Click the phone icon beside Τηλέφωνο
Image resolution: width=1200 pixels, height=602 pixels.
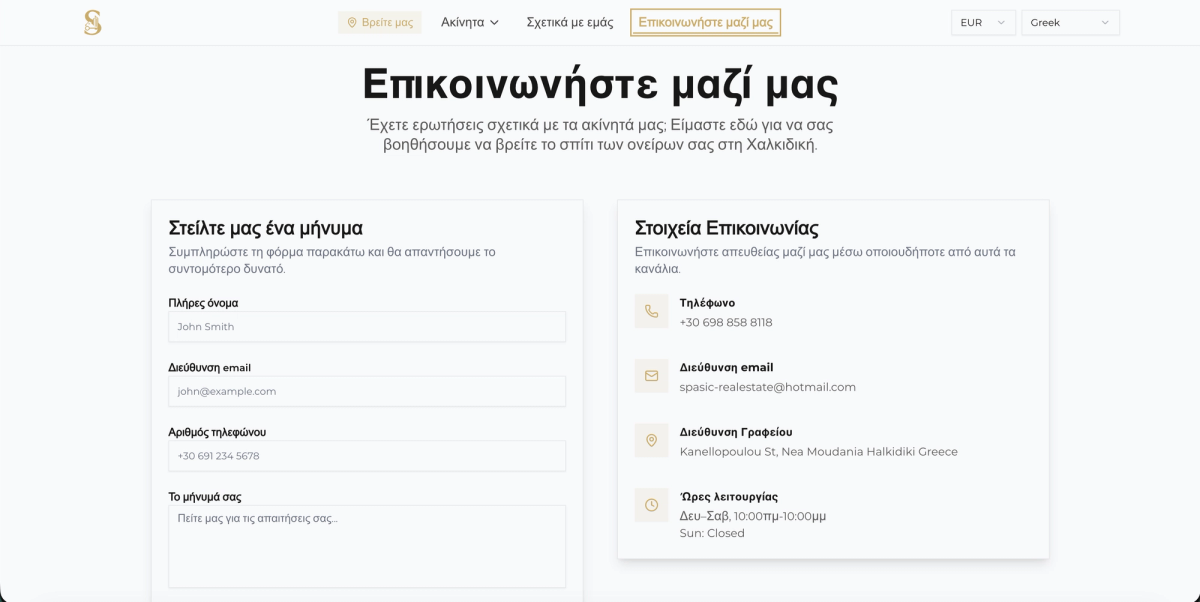click(x=651, y=311)
